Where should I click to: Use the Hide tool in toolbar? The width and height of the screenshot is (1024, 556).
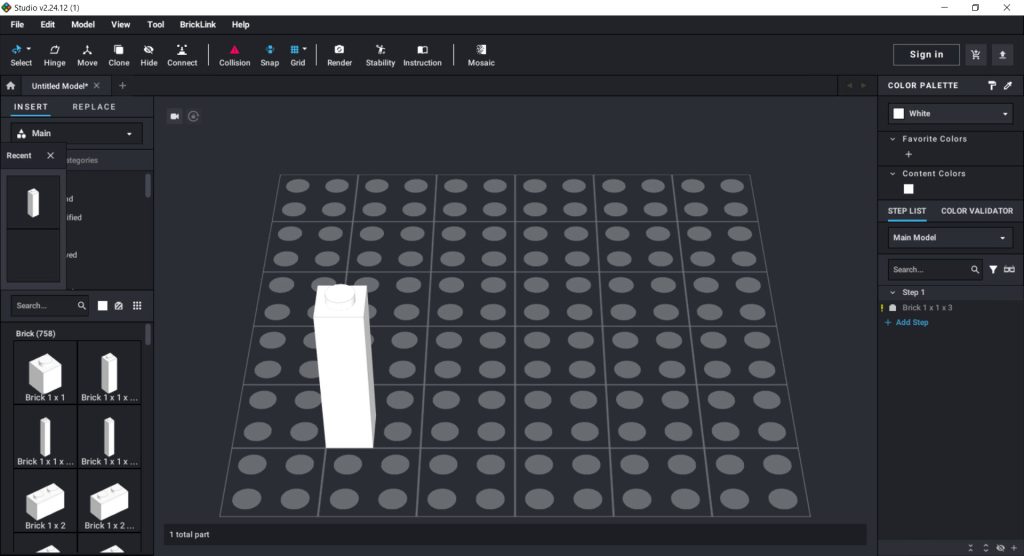coord(148,55)
